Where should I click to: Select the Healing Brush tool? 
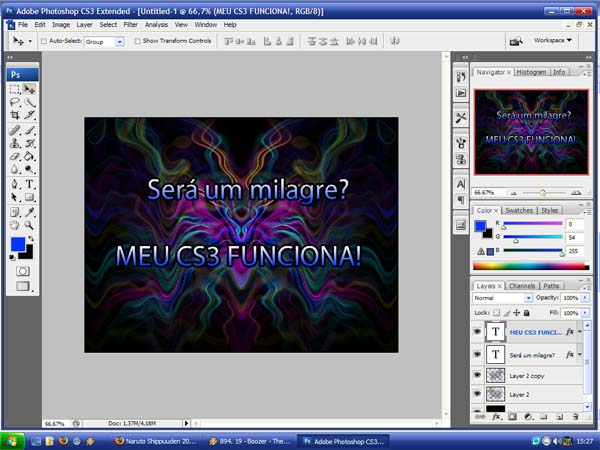pos(15,130)
